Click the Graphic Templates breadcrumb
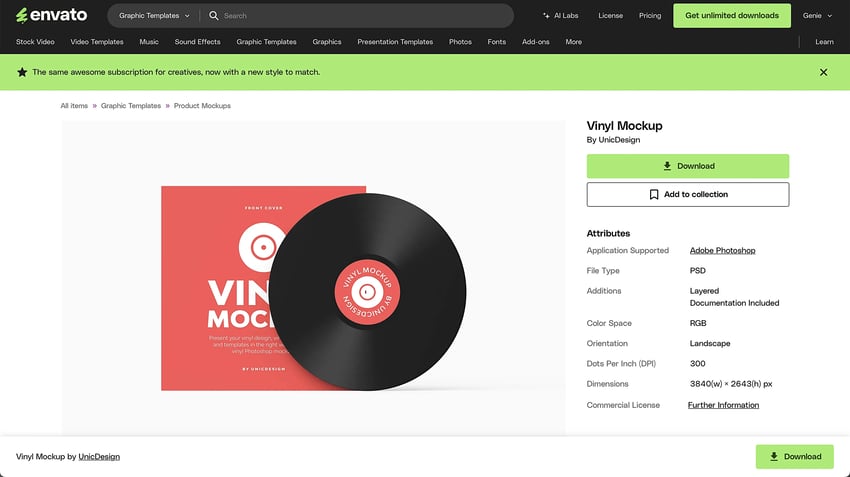The width and height of the screenshot is (850, 477). pos(131,106)
